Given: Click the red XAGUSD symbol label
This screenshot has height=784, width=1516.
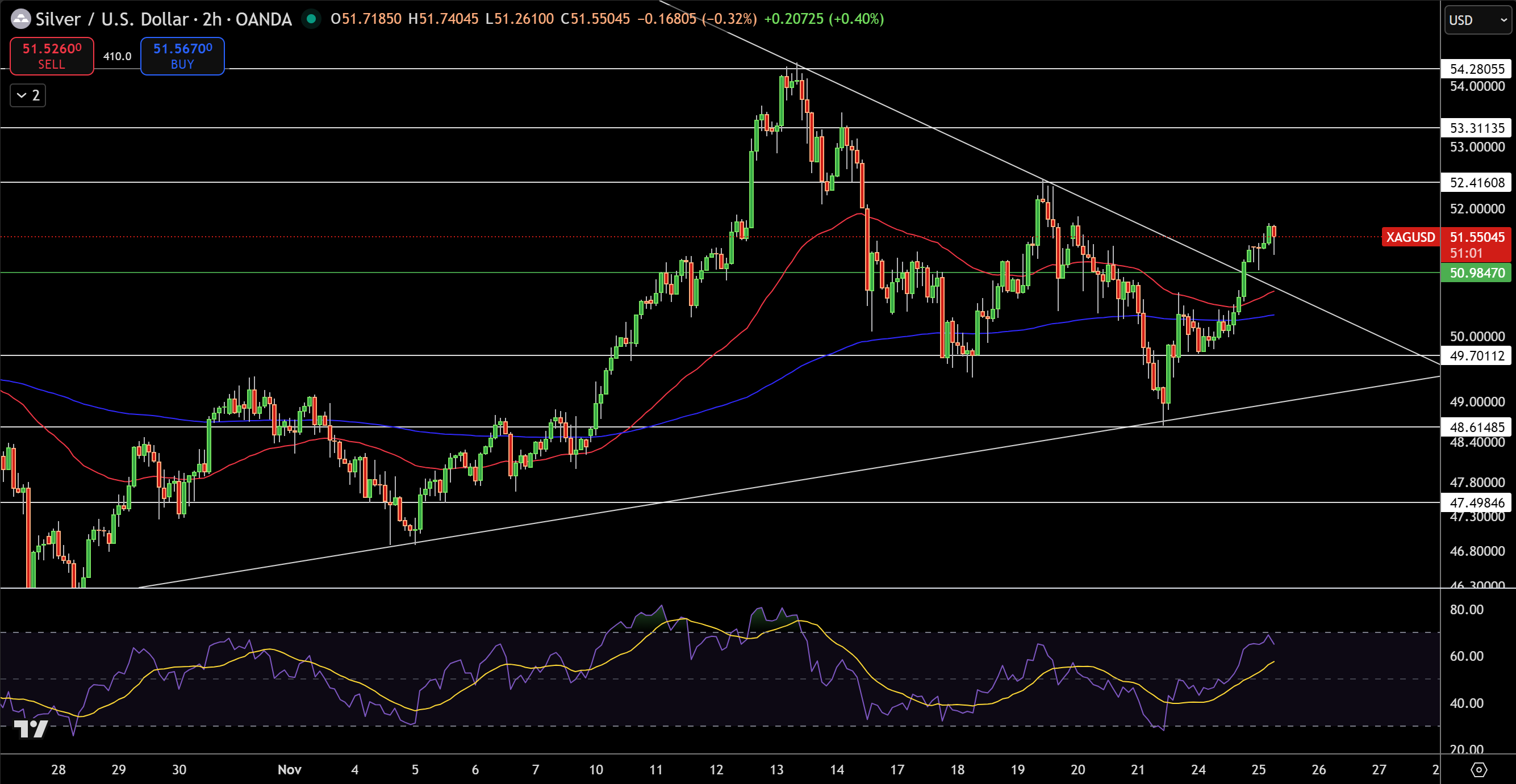Looking at the screenshot, I should [1410, 237].
